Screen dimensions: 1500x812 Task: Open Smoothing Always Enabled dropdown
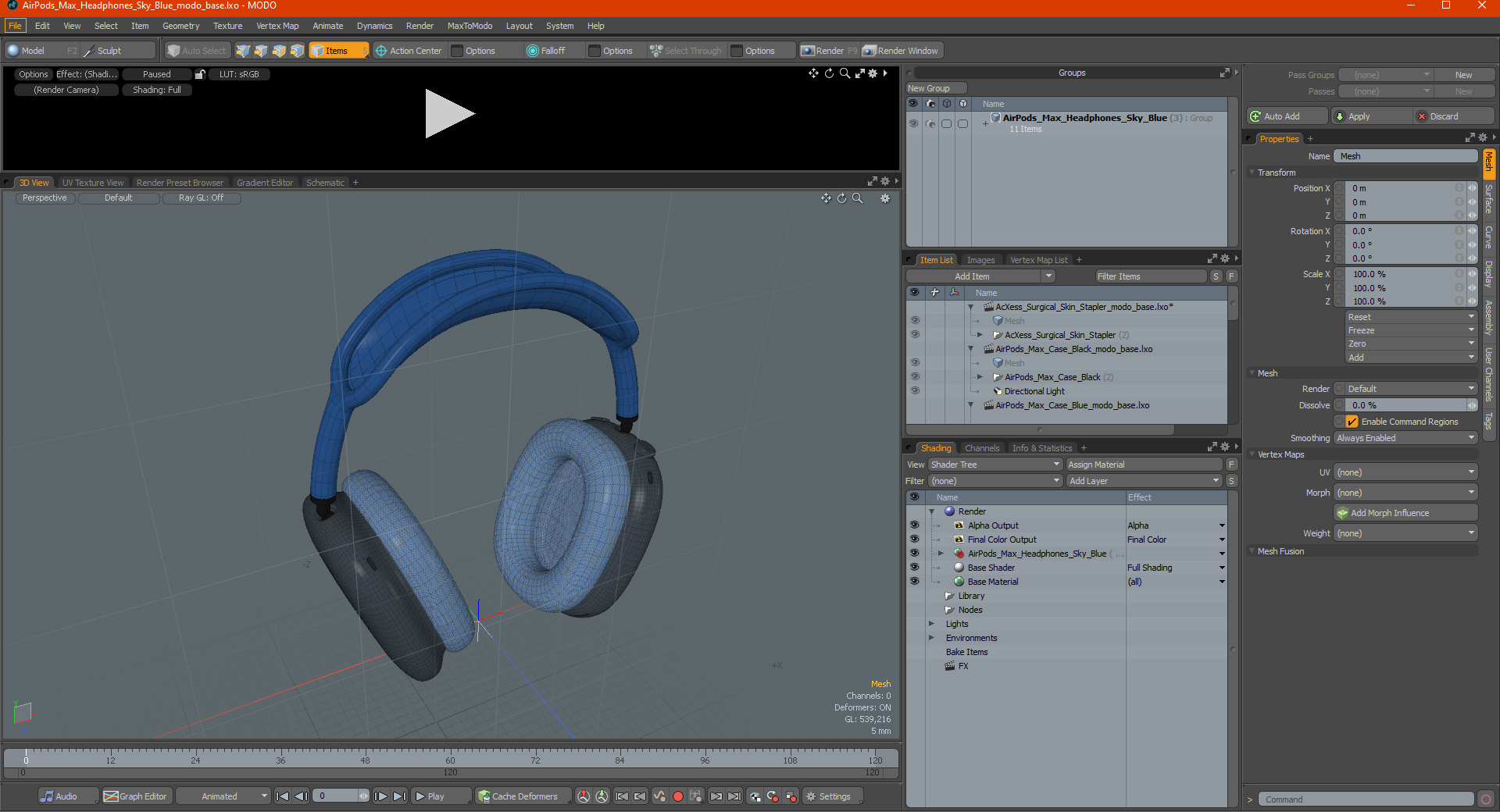click(1405, 438)
